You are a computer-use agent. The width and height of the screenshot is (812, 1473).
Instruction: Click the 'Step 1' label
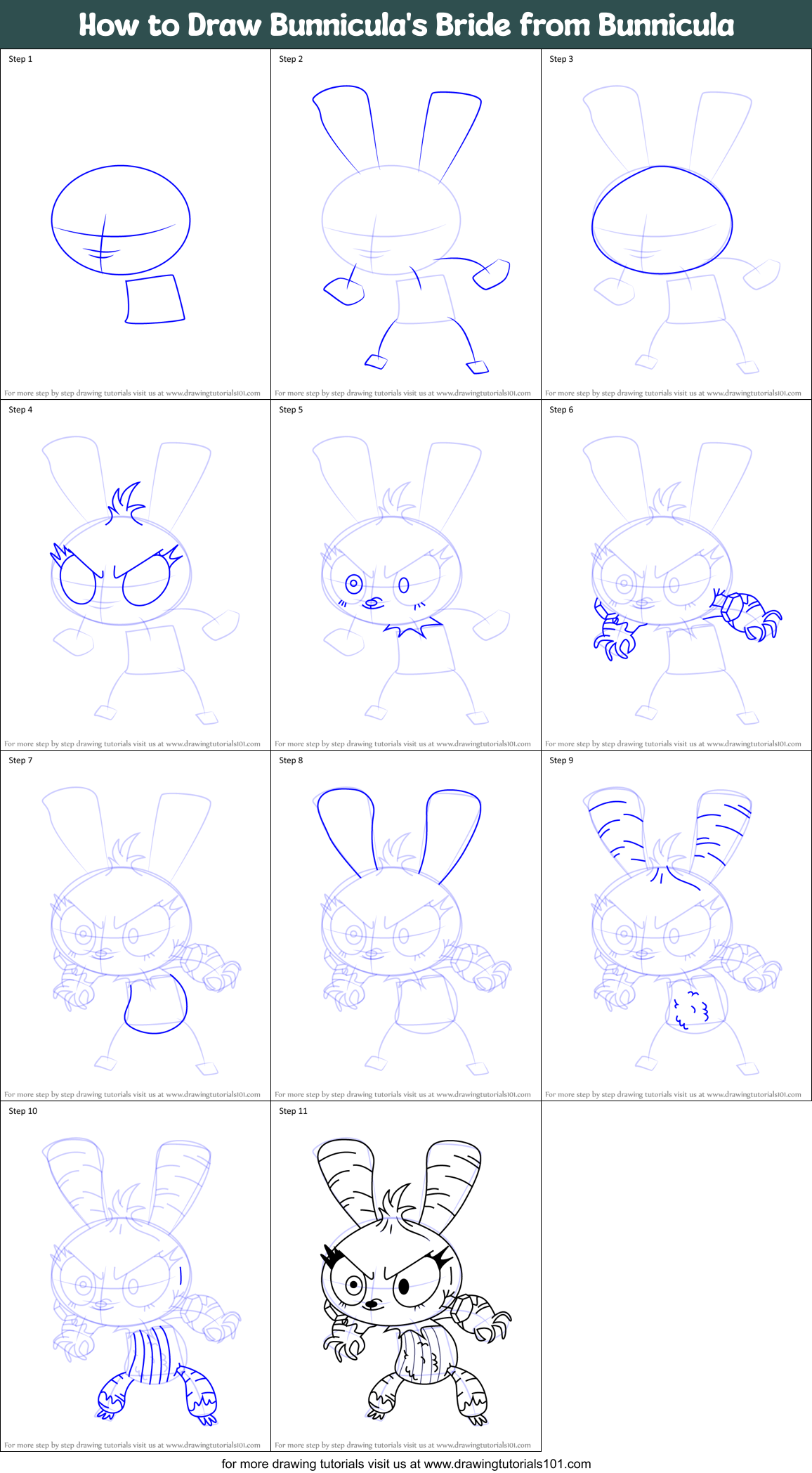coord(20,59)
